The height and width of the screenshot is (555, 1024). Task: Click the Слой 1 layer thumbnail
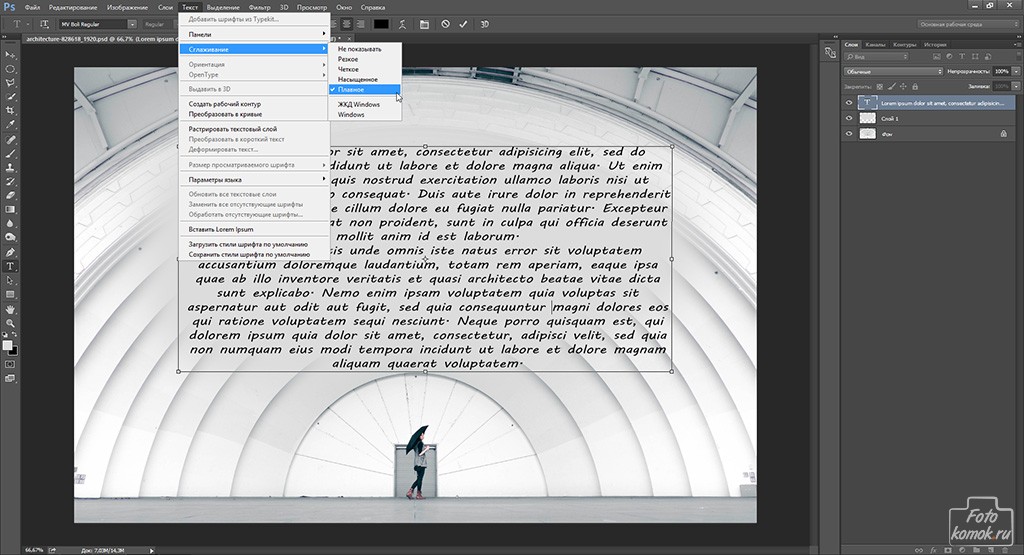tap(867, 118)
